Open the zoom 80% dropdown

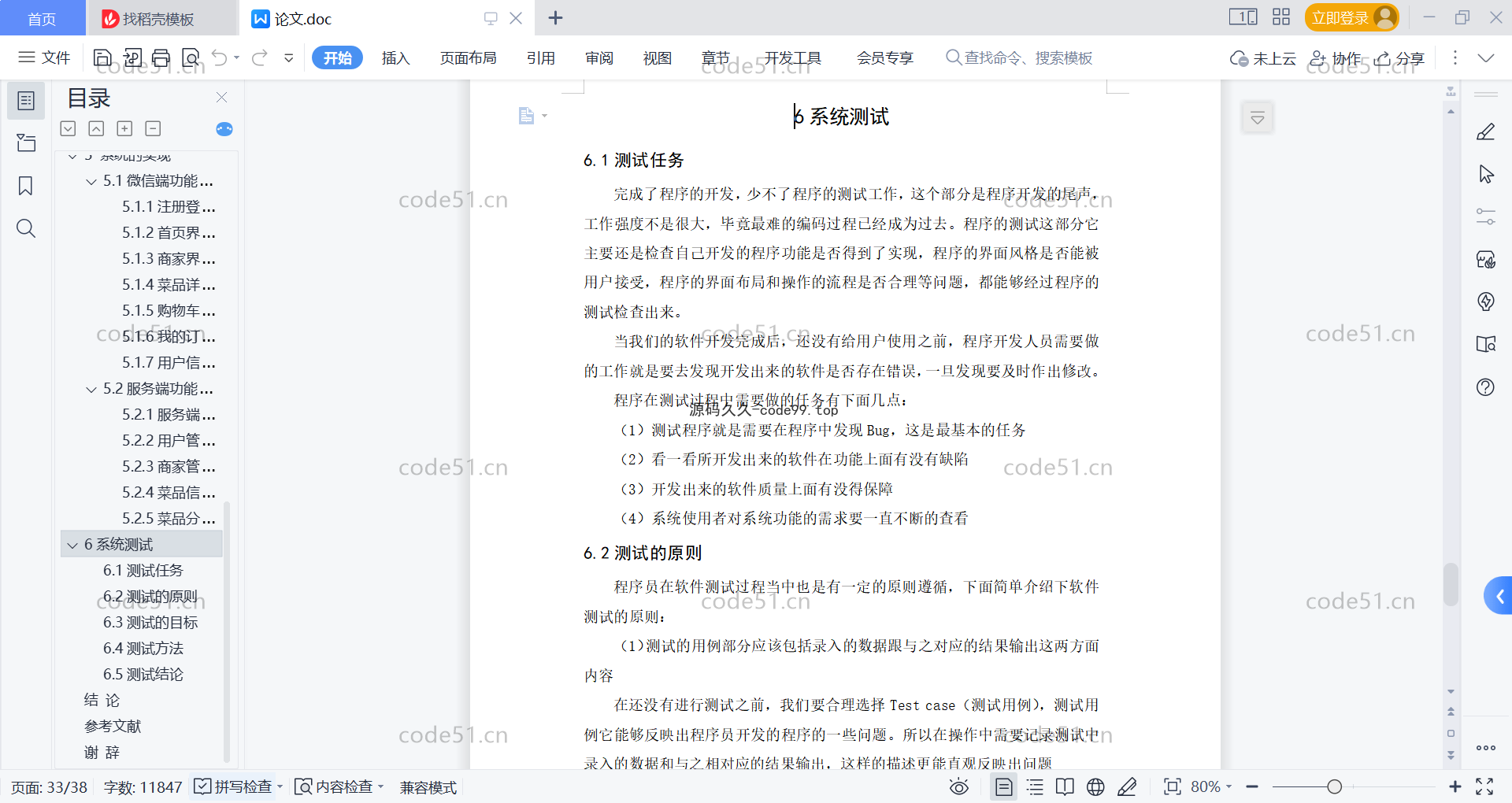(x=1211, y=786)
